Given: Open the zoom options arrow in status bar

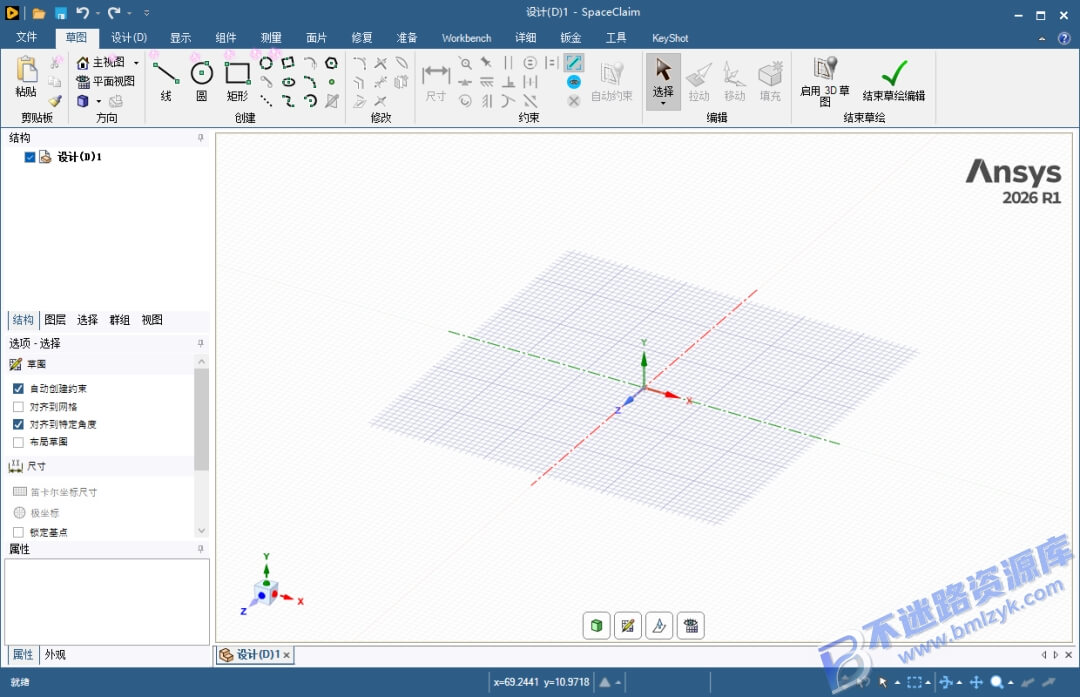Looking at the screenshot, I should pyautogui.click(x=1010, y=683).
